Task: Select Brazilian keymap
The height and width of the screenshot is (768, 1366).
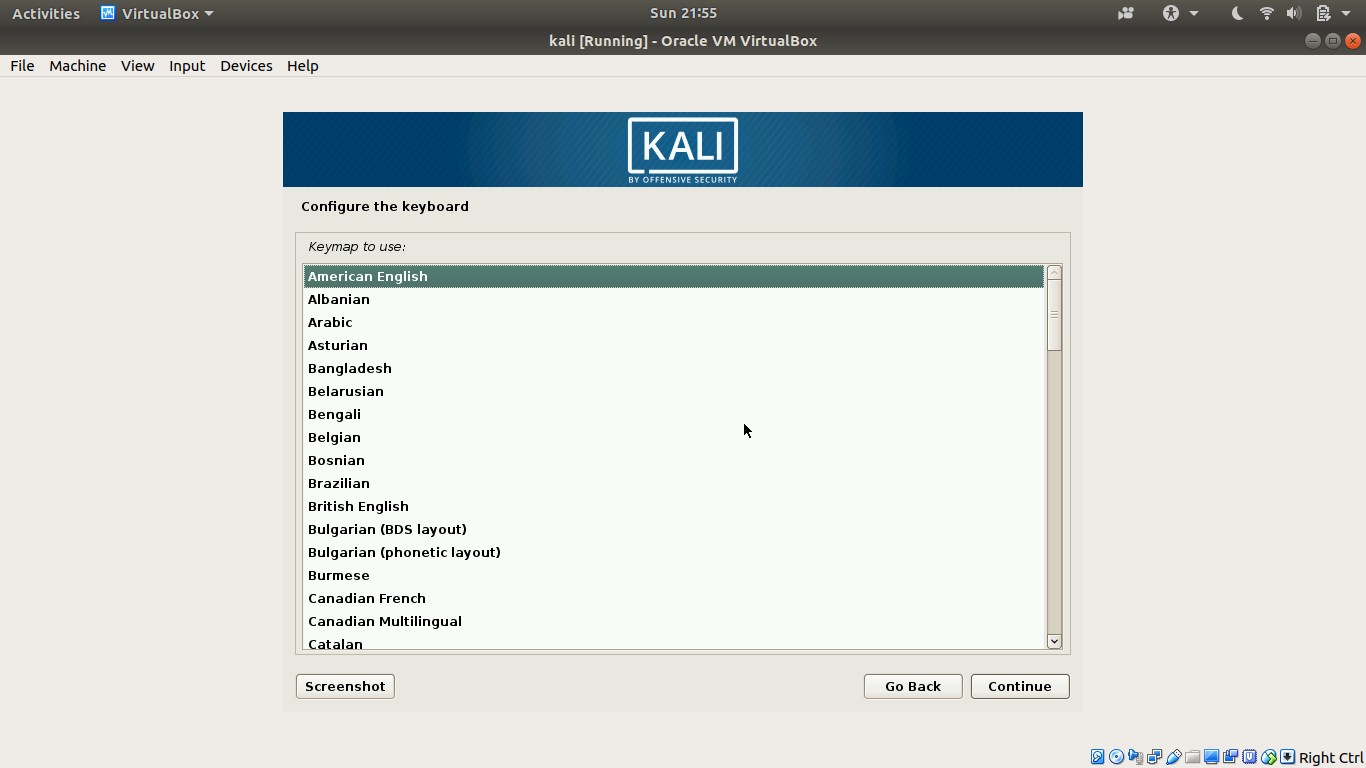Action: pos(674,483)
